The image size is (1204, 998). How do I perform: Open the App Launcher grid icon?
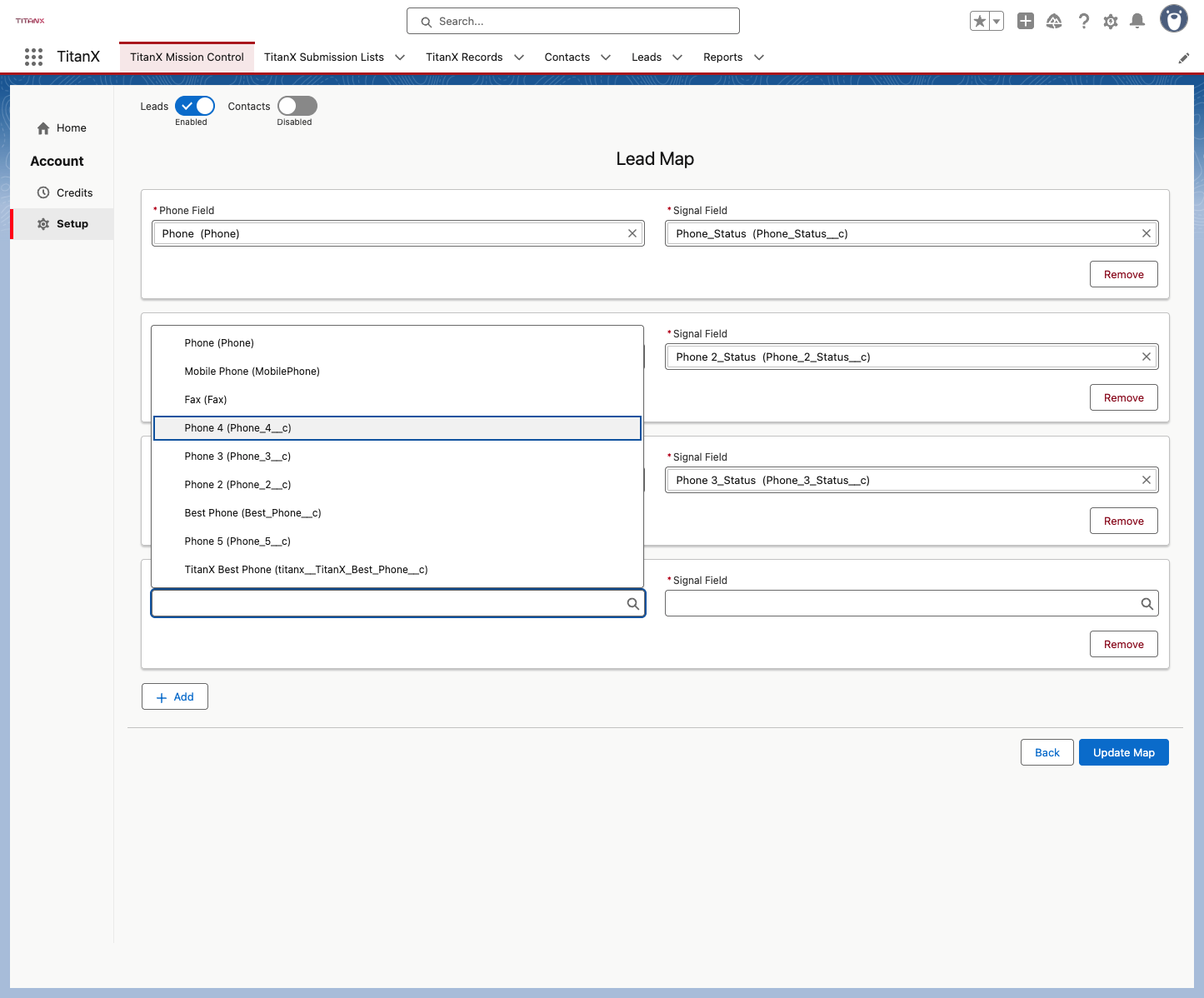(x=33, y=57)
